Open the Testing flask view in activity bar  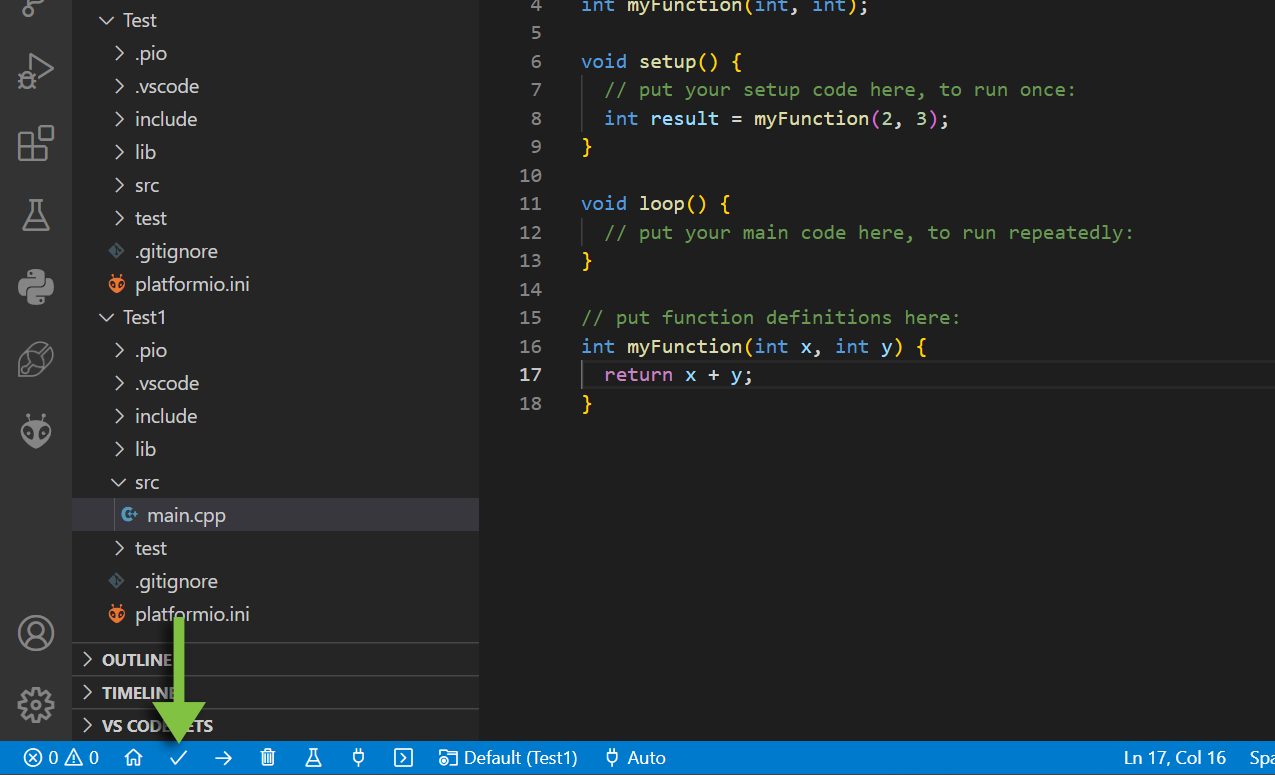(35, 215)
